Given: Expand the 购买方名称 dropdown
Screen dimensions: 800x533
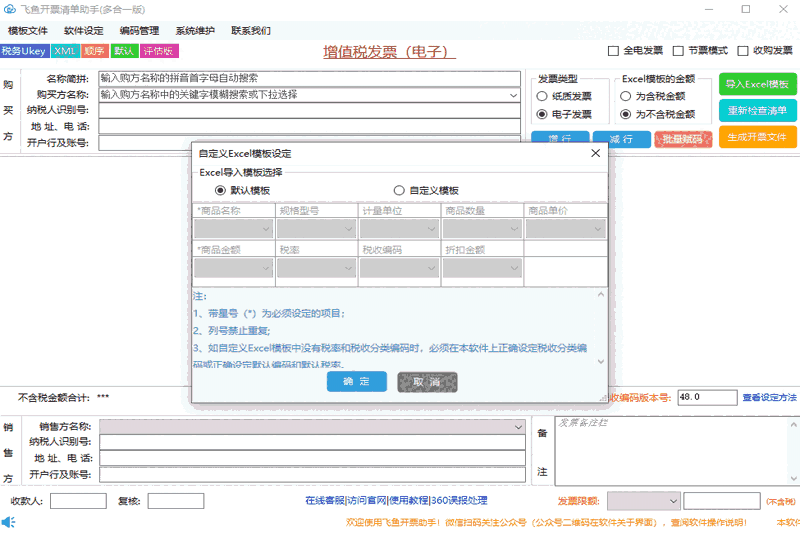Looking at the screenshot, I should (513, 95).
